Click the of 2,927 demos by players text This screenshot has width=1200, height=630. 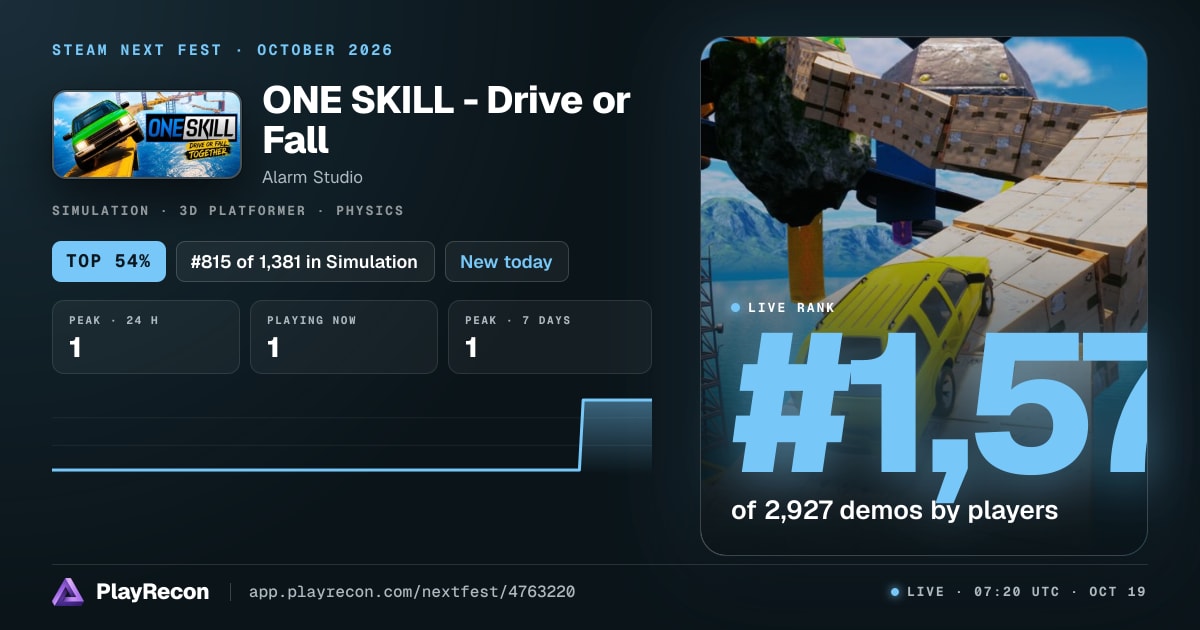[894, 510]
